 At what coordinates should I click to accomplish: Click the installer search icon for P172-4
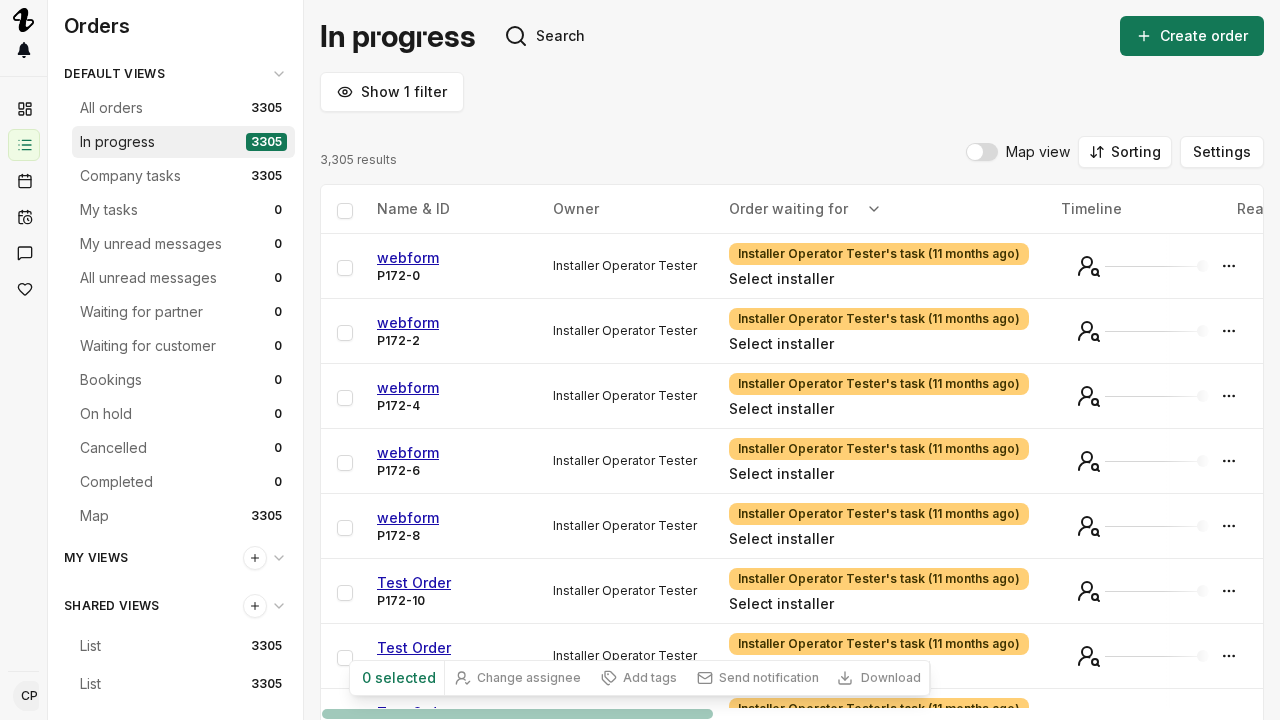[x=1089, y=396]
